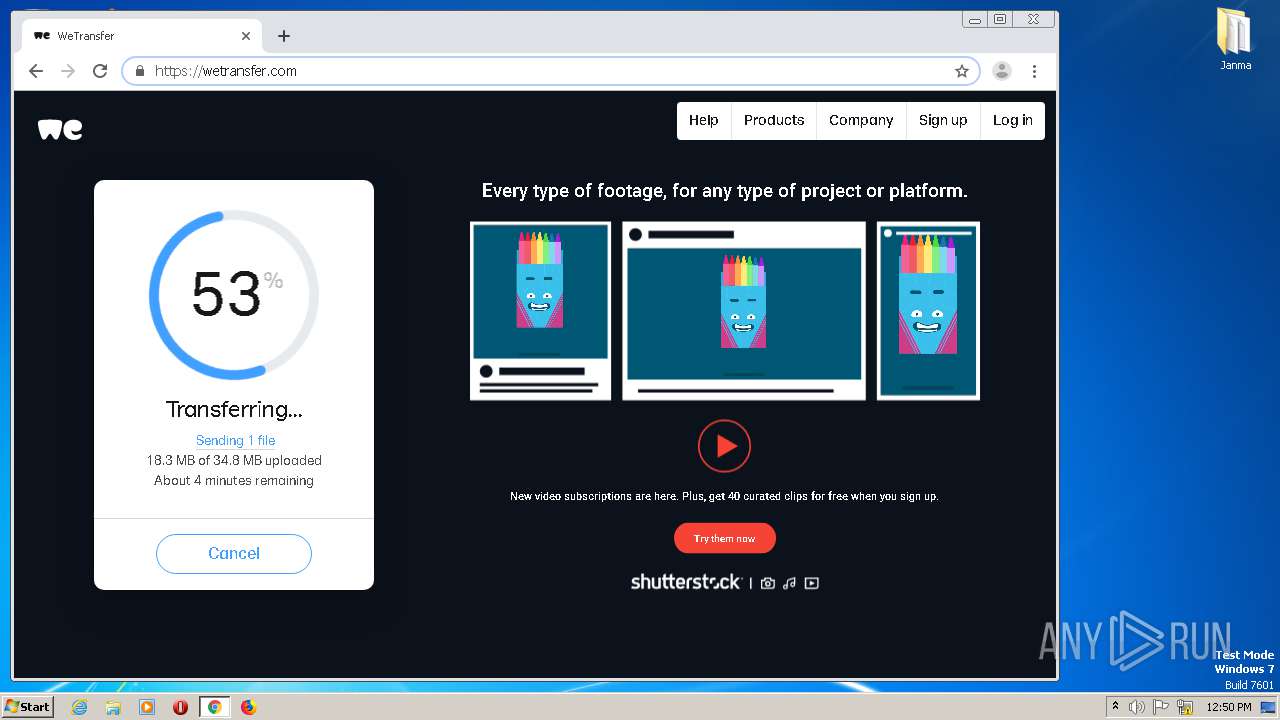Minimize the Chrome window

975,19
